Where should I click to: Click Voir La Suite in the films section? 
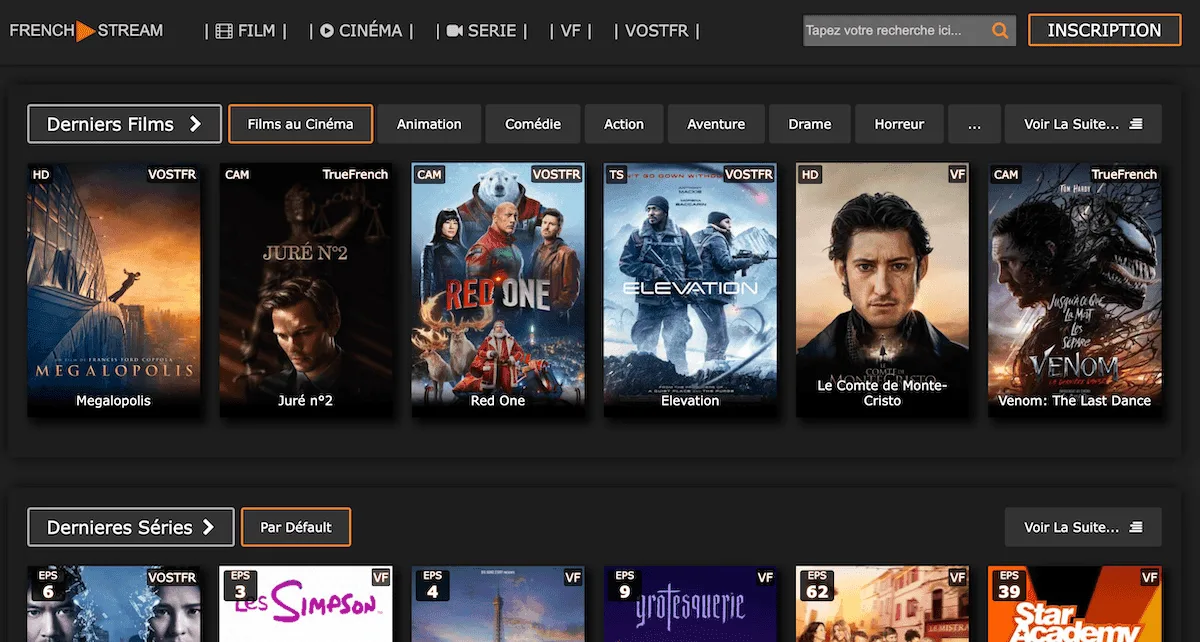pyautogui.click(x=1083, y=125)
